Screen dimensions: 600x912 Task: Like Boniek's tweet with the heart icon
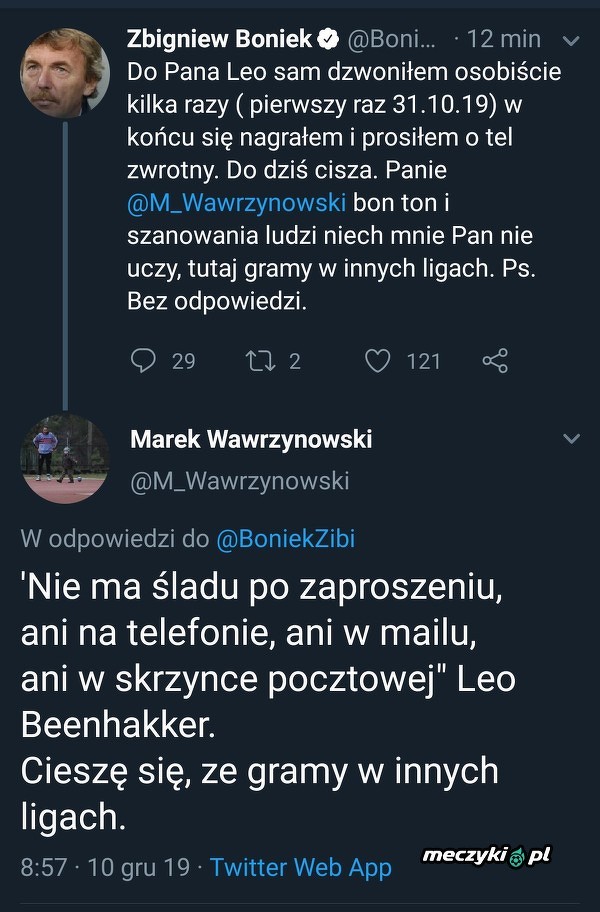tap(377, 360)
